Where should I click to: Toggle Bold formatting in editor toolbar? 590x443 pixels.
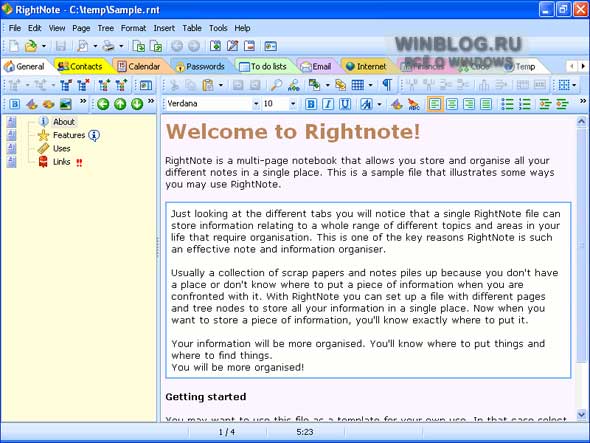tap(311, 104)
